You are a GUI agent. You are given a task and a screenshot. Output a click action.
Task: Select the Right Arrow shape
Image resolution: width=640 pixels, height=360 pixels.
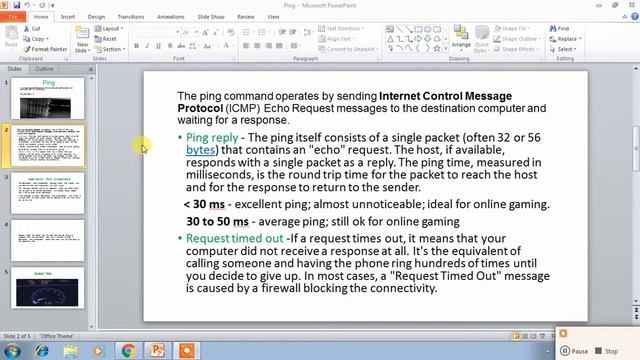point(418,39)
